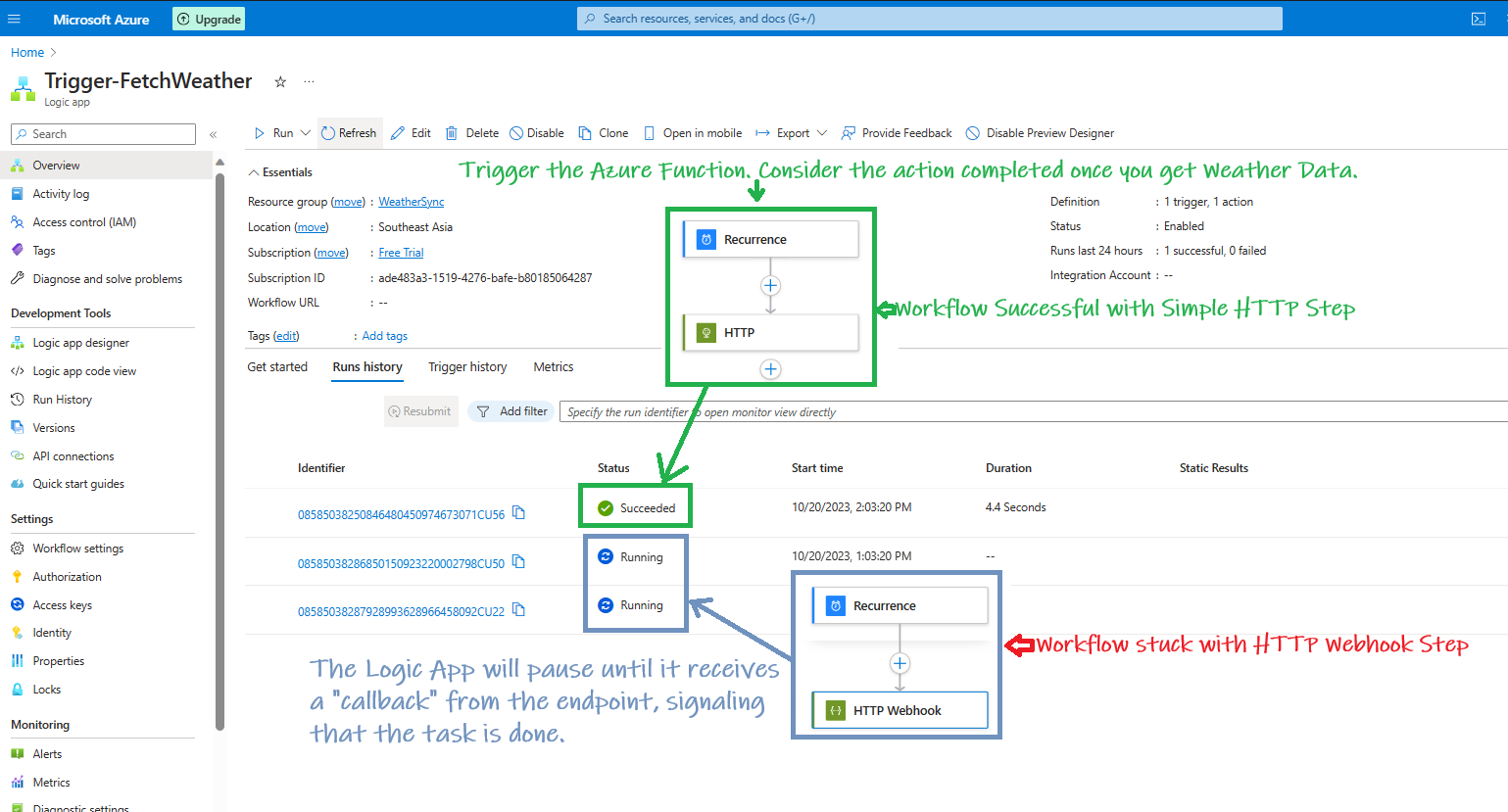This screenshot has width=1508, height=812.
Task: Focus the global Azure search box
Action: pyautogui.click(x=929, y=19)
